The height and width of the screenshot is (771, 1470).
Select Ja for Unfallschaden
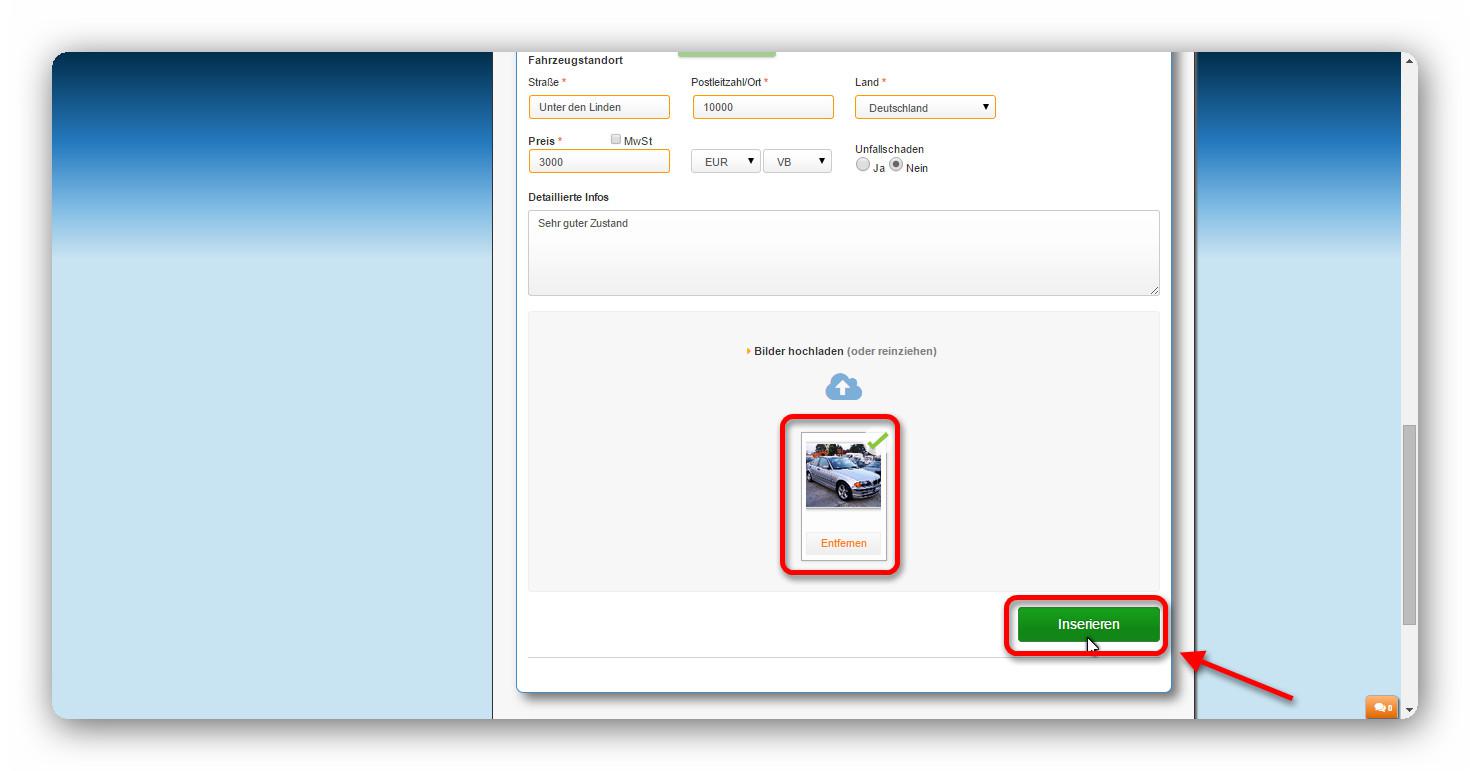point(863,165)
